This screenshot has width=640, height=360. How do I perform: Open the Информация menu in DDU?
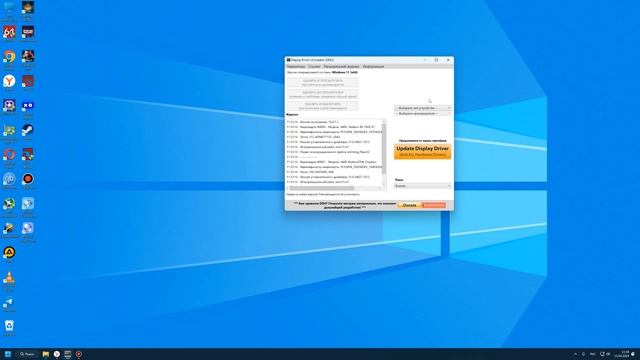[x=373, y=66]
